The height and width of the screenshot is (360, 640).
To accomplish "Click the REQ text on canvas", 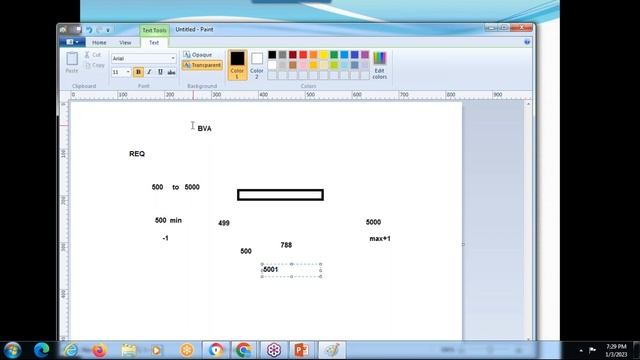I will click(137, 154).
